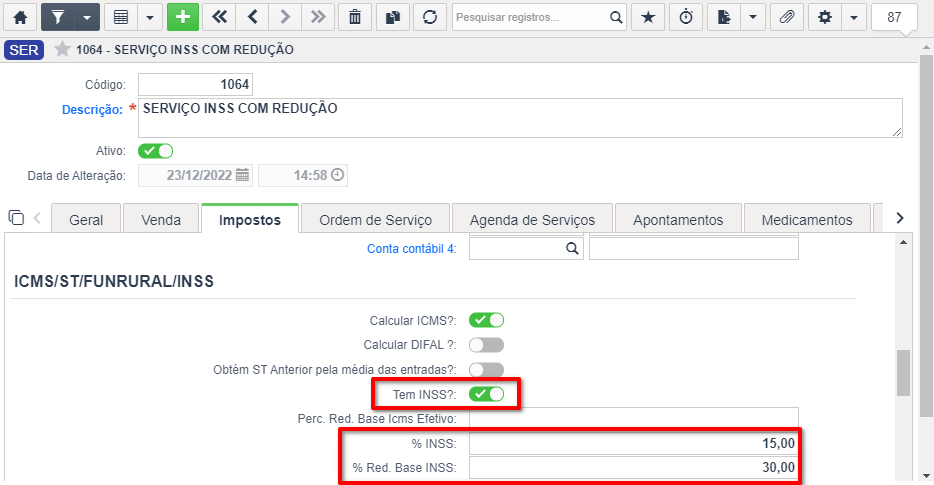Jump to first record arrow

(x=219, y=17)
